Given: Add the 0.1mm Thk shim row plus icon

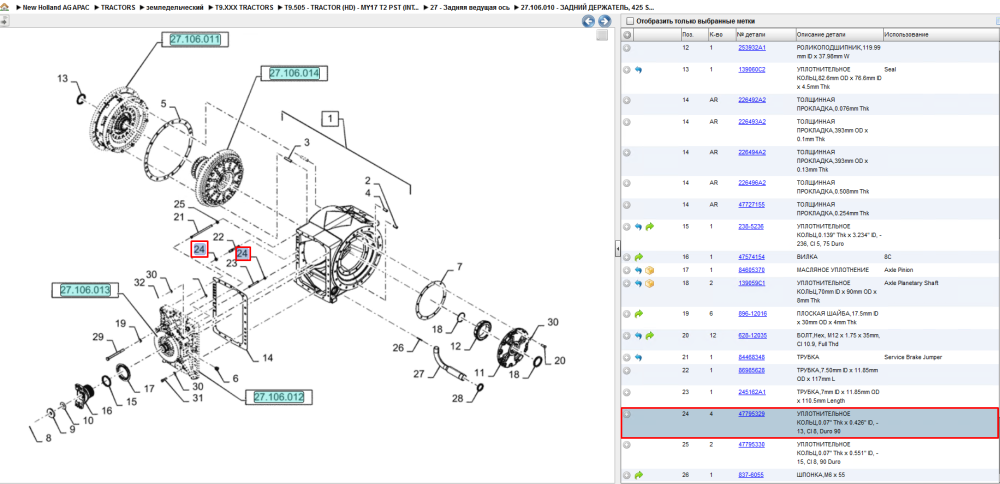Looking at the screenshot, I should (628, 121).
